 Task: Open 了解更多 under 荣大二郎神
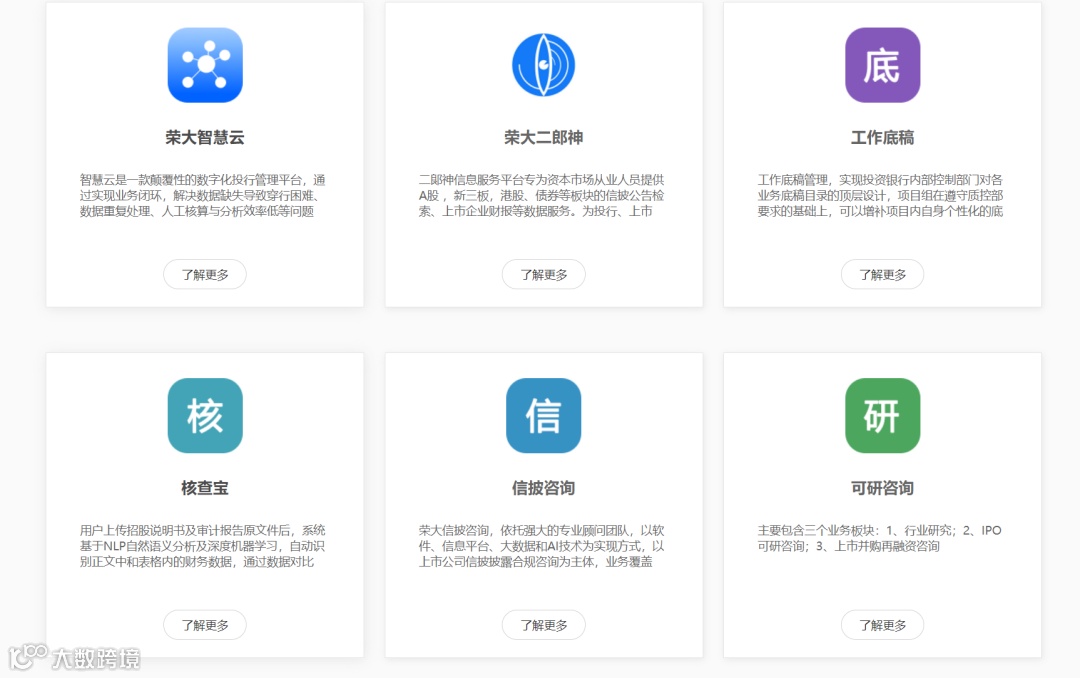pyautogui.click(x=543, y=274)
